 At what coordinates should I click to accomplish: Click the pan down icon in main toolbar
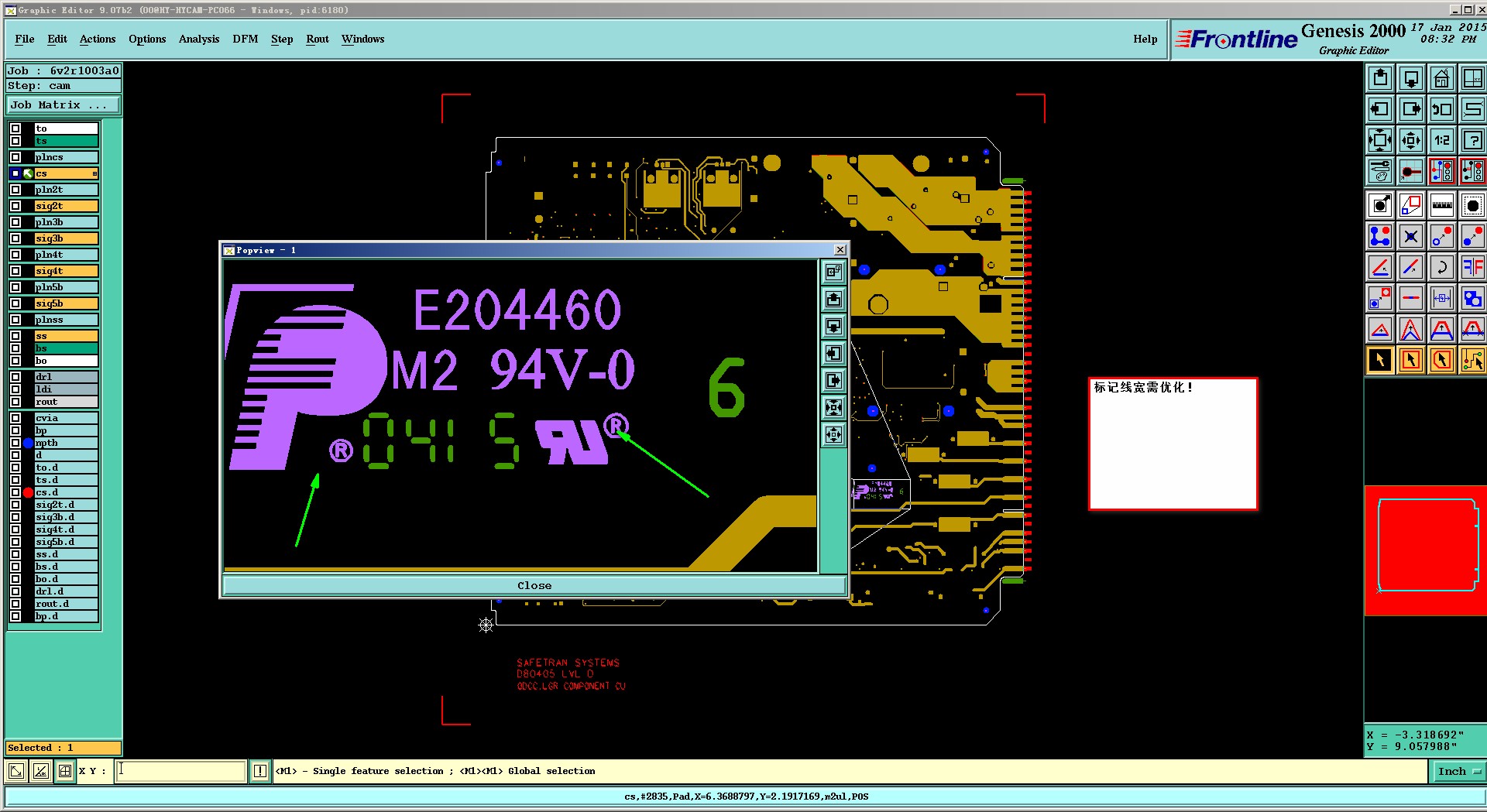click(x=1411, y=78)
